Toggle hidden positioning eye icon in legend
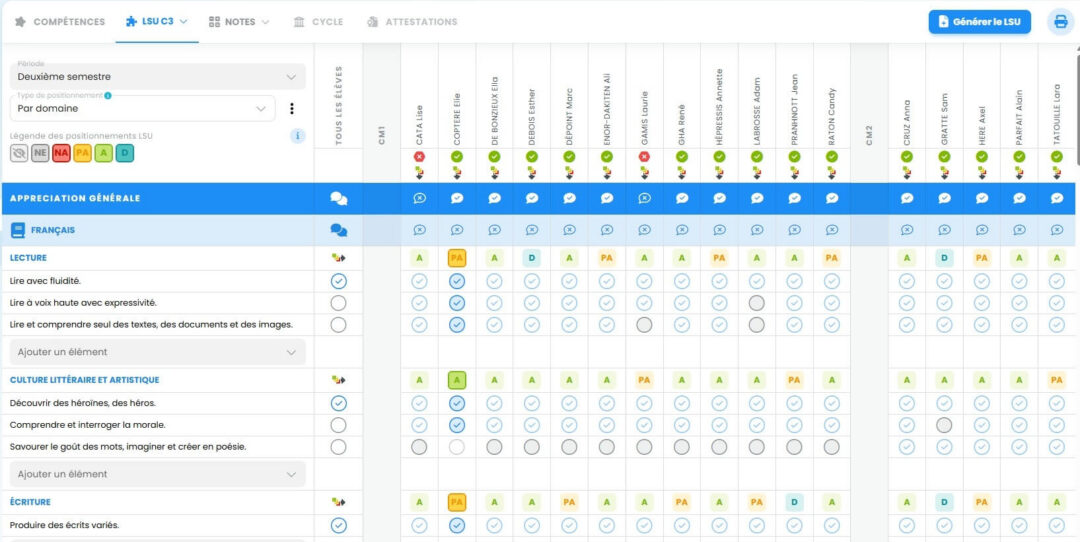The width and height of the screenshot is (1080, 542). tap(19, 153)
